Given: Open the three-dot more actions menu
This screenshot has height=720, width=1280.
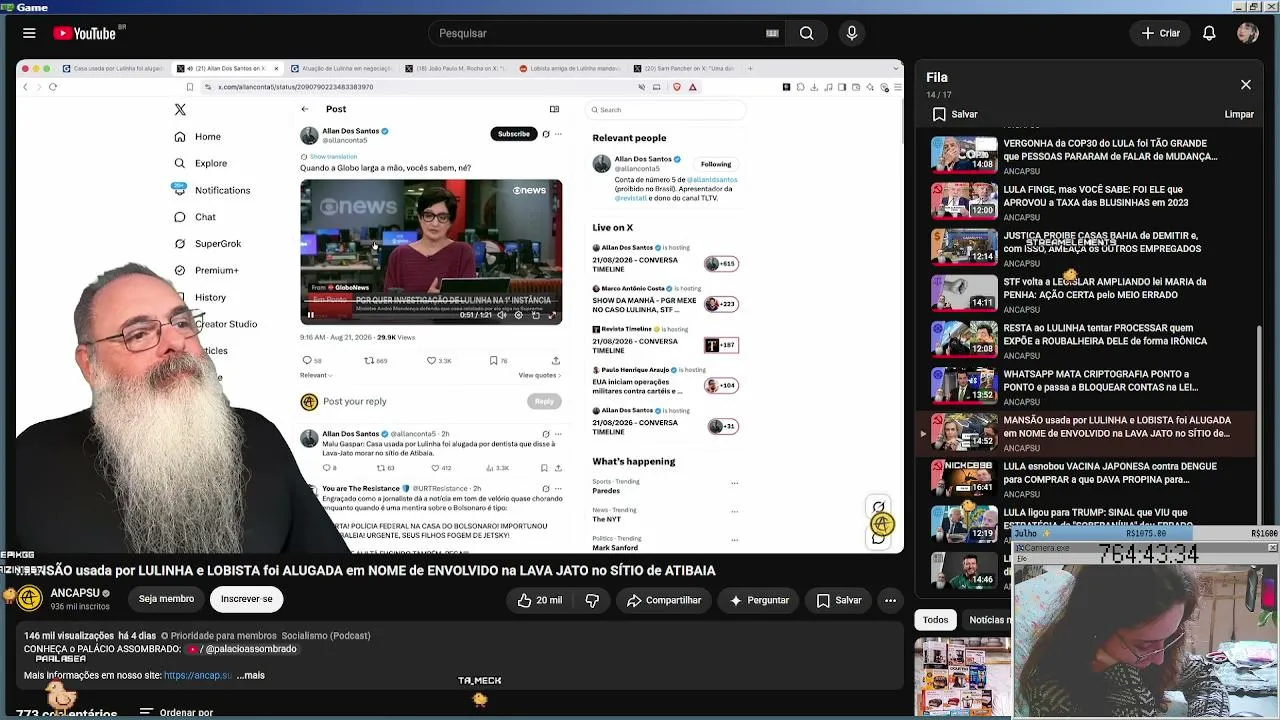Looking at the screenshot, I should pos(890,600).
